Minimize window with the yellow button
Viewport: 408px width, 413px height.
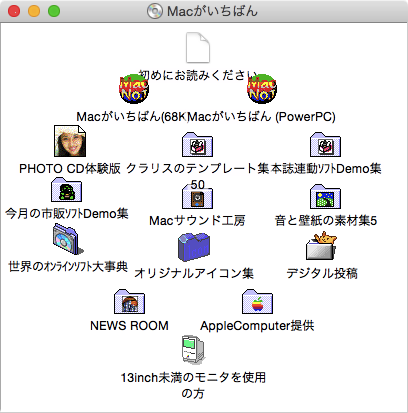click(34, 11)
